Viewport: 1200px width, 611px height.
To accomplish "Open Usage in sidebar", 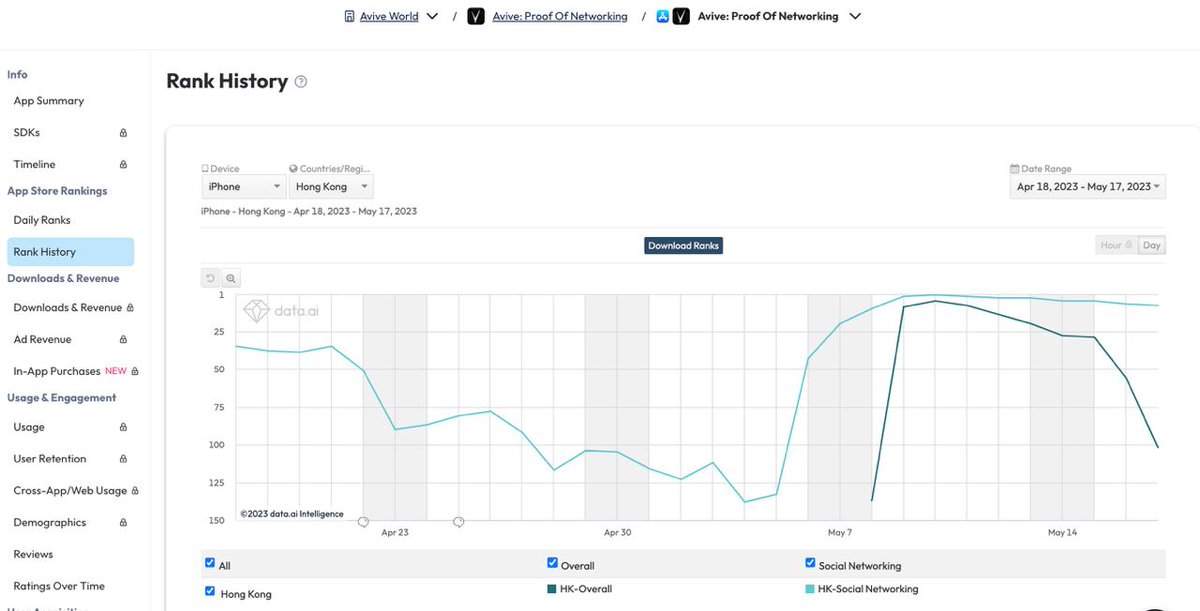I will [x=29, y=427].
